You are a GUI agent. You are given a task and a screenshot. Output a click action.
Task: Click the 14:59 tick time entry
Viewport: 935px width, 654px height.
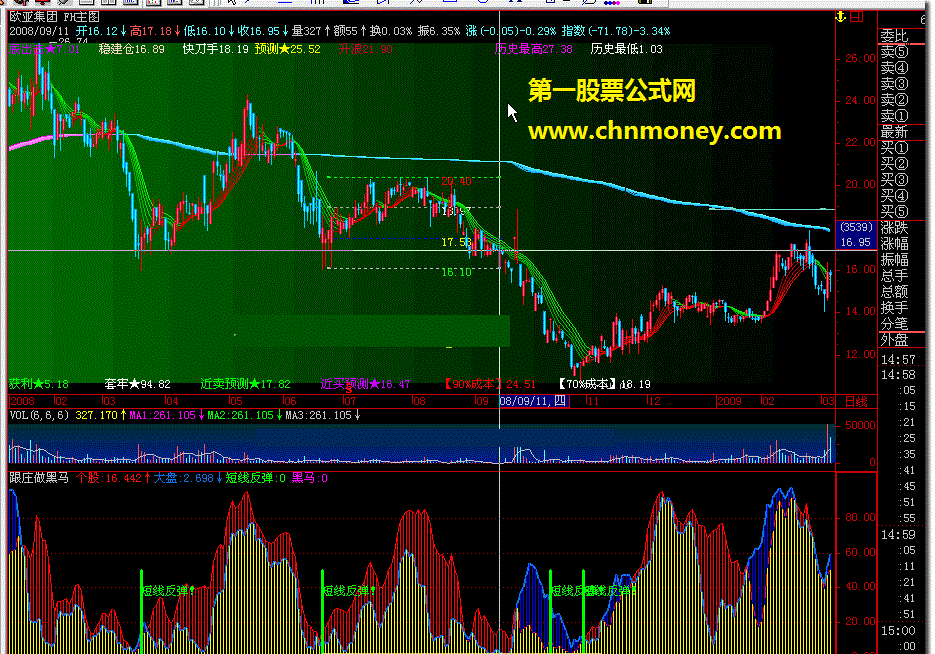898,535
